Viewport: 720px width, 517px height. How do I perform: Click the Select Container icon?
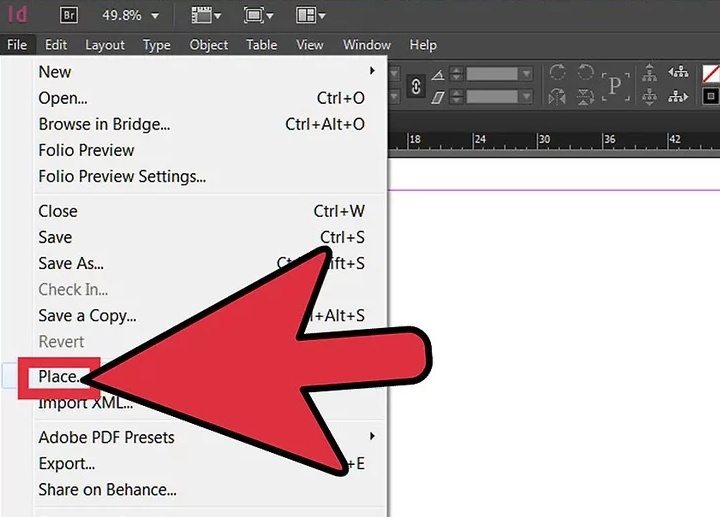coord(649,73)
